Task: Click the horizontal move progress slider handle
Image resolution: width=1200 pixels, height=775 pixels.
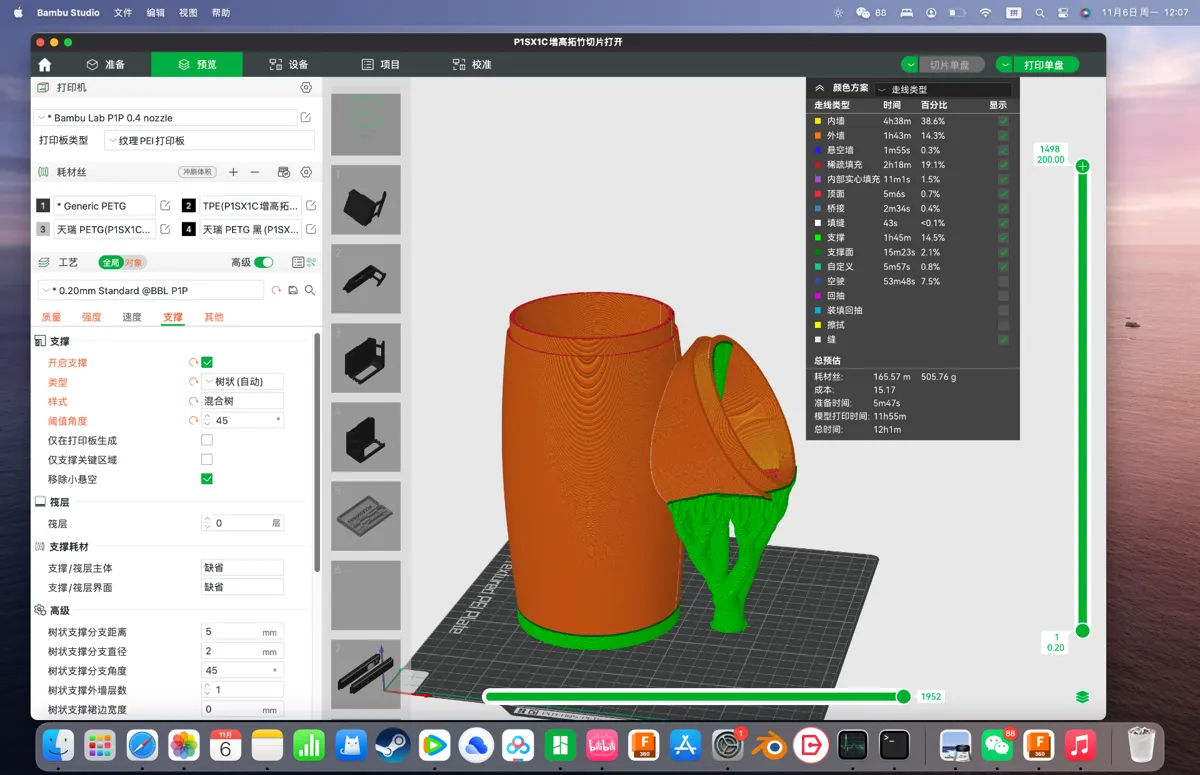Action: pyautogui.click(x=903, y=697)
